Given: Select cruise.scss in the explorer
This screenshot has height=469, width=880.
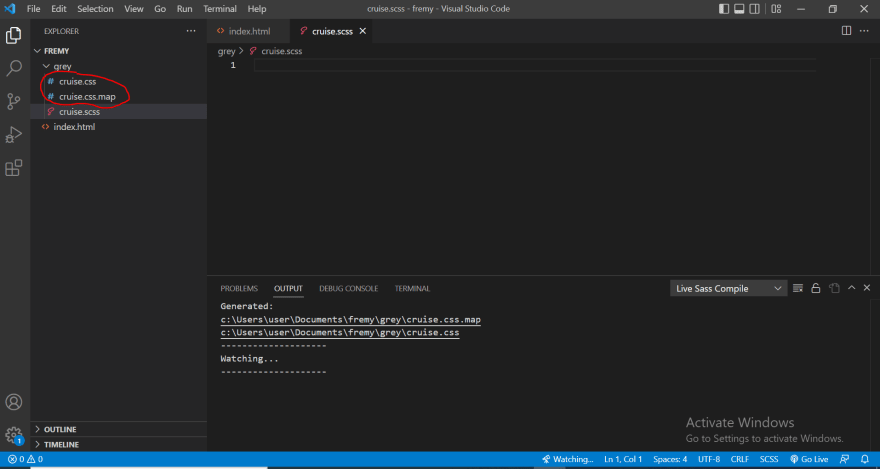Looking at the screenshot, I should [x=118, y=112].
